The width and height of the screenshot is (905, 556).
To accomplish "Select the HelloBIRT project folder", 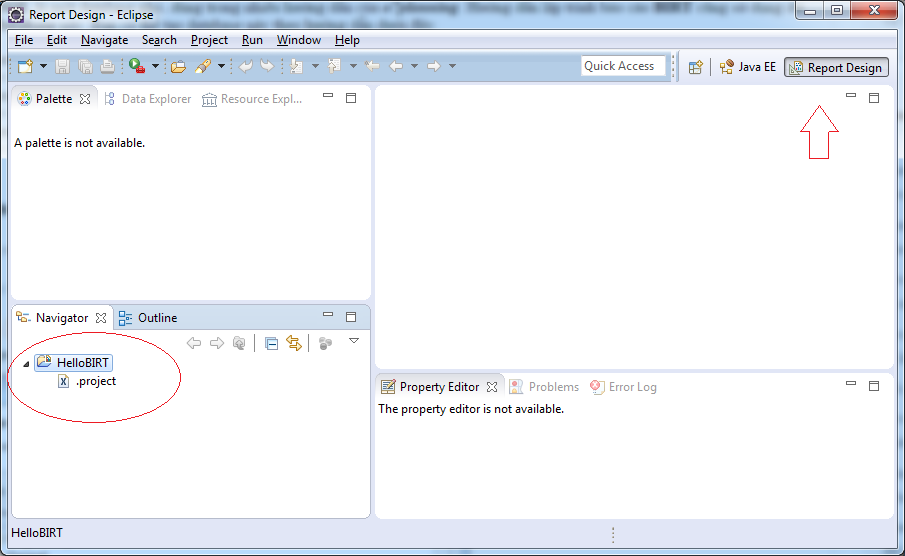I will 73,363.
